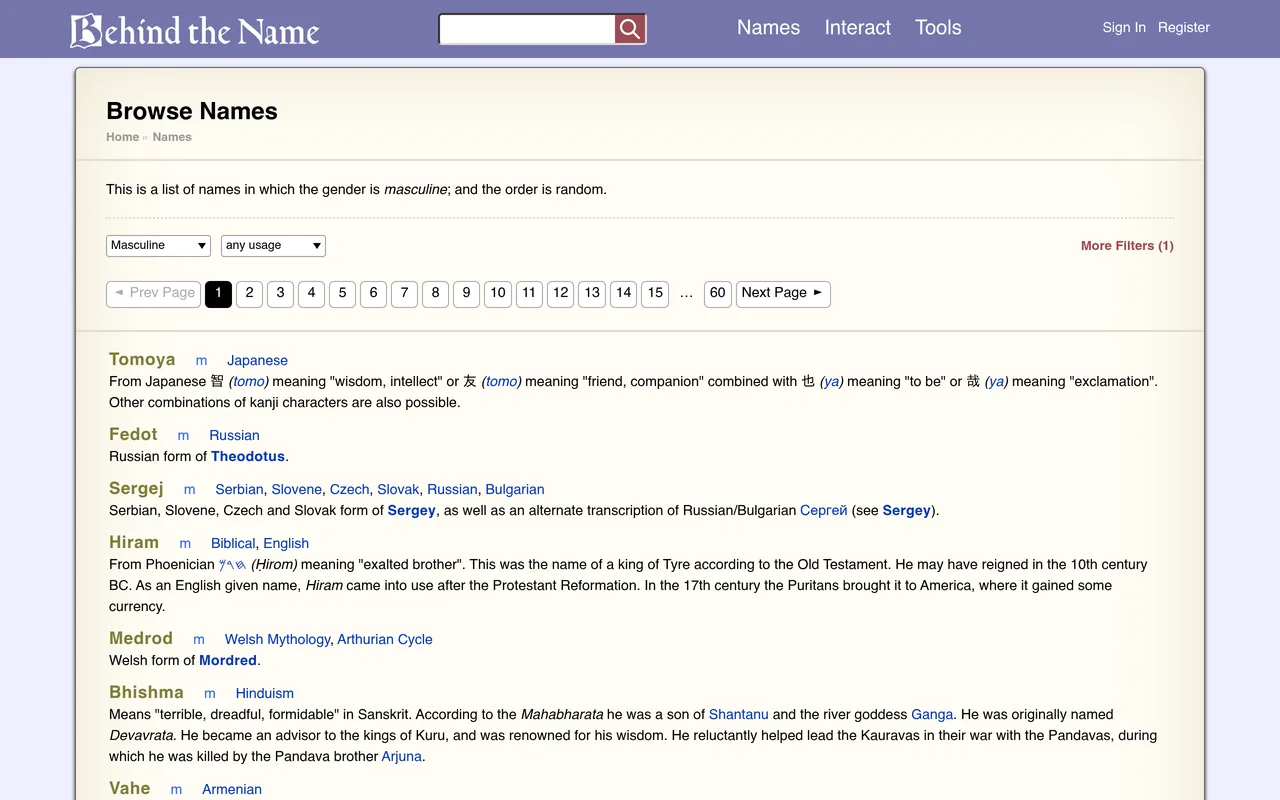1280x800 pixels.
Task: Open the Behind the Name logo homepage
Action: coord(195,30)
